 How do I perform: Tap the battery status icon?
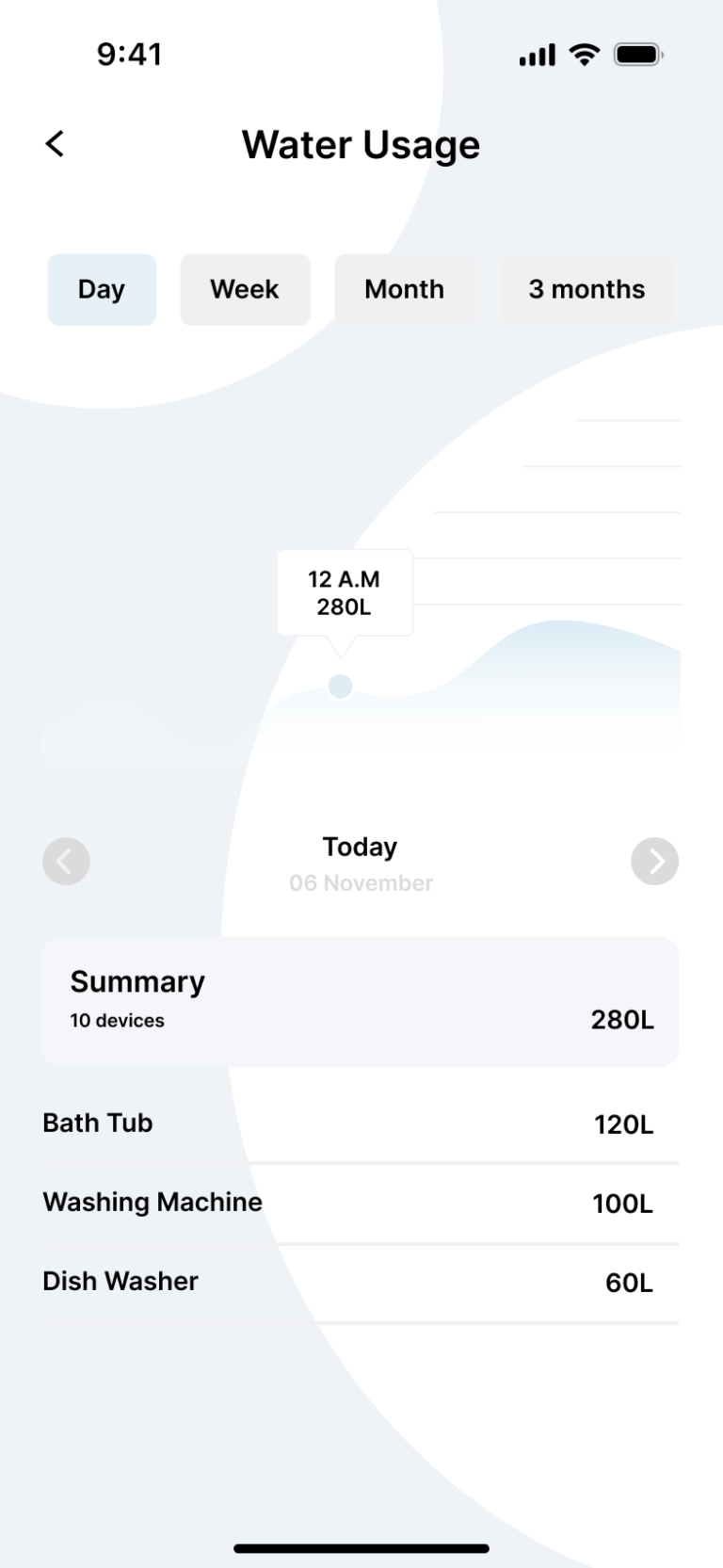click(x=638, y=55)
